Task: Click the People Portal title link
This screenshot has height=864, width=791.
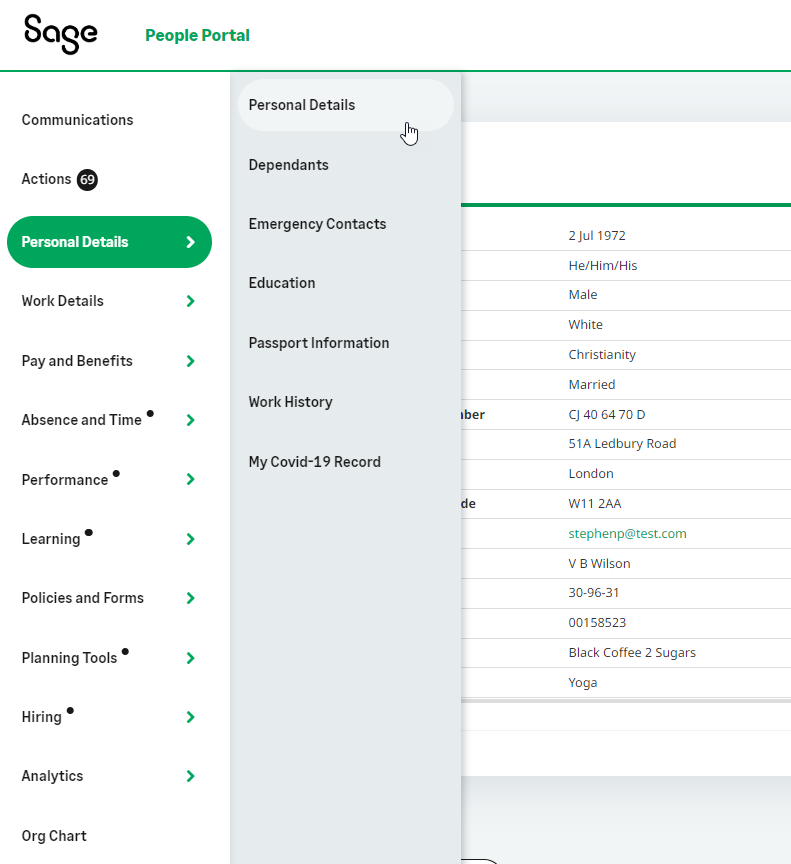Action: [x=197, y=36]
